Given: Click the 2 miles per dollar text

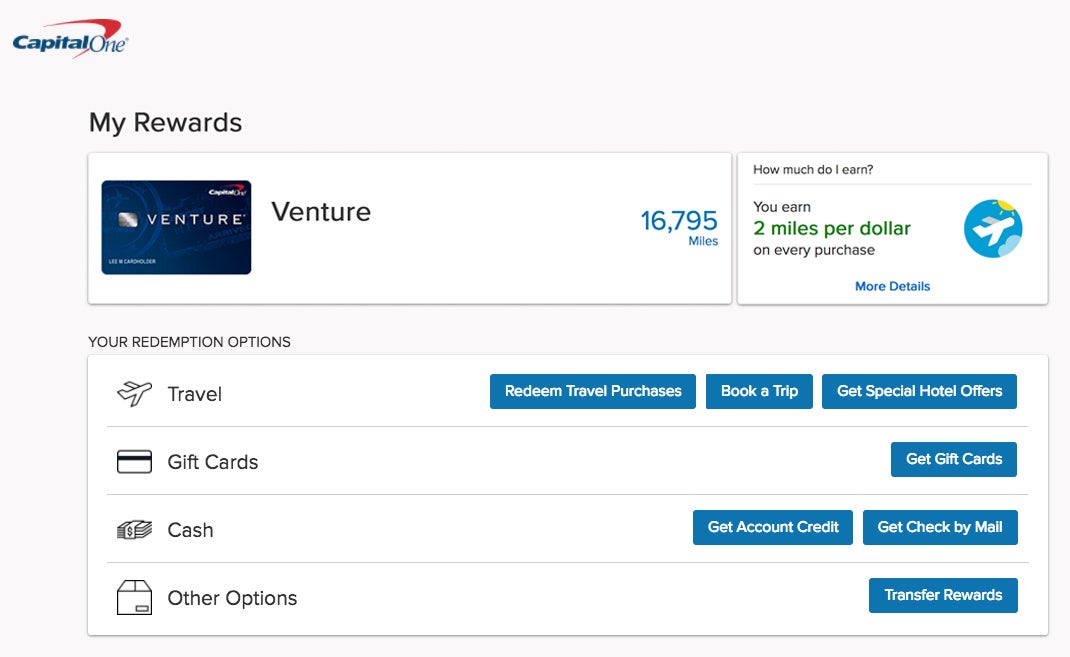Looking at the screenshot, I should pyautogui.click(x=832, y=229).
